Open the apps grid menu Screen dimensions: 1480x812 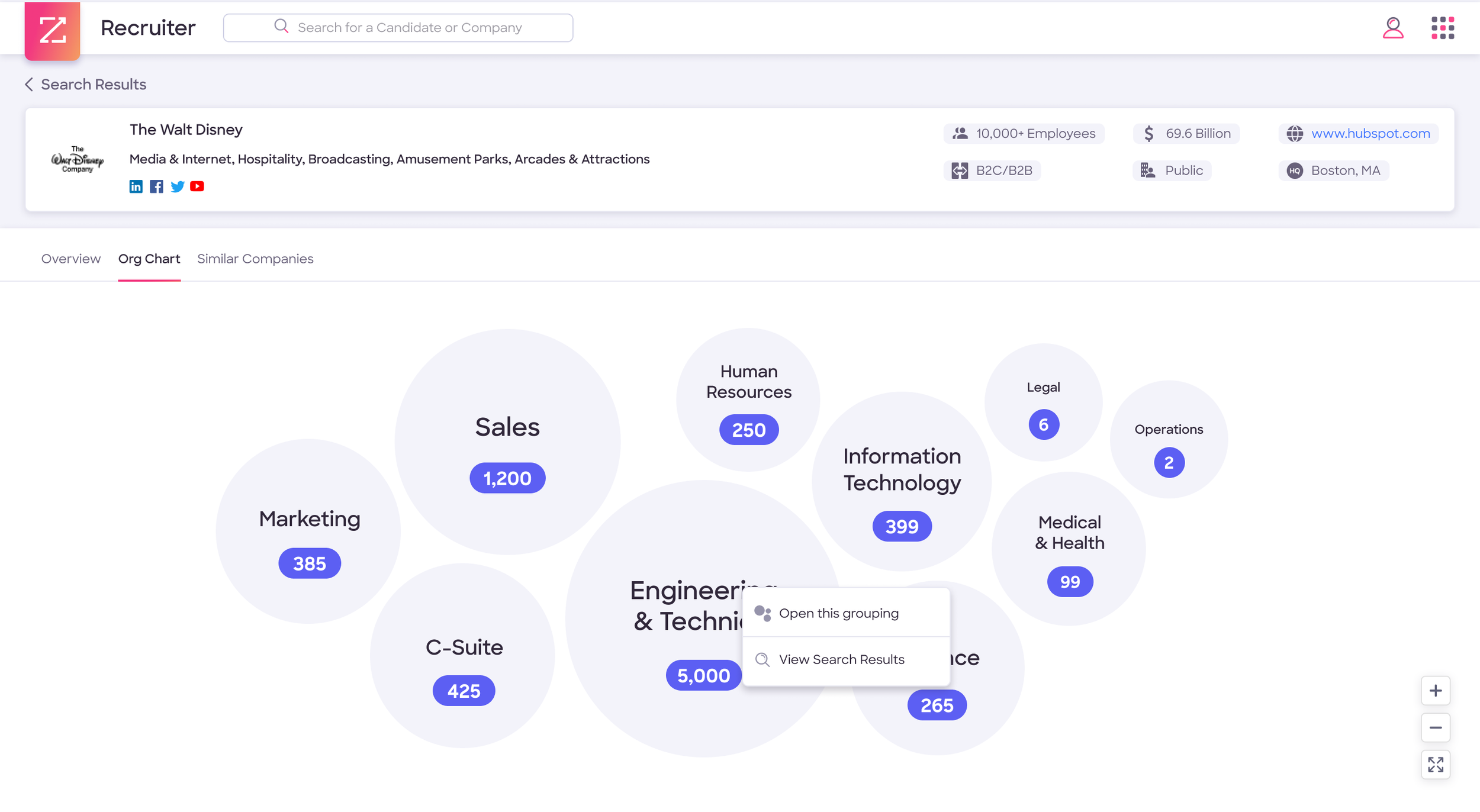(x=1443, y=28)
